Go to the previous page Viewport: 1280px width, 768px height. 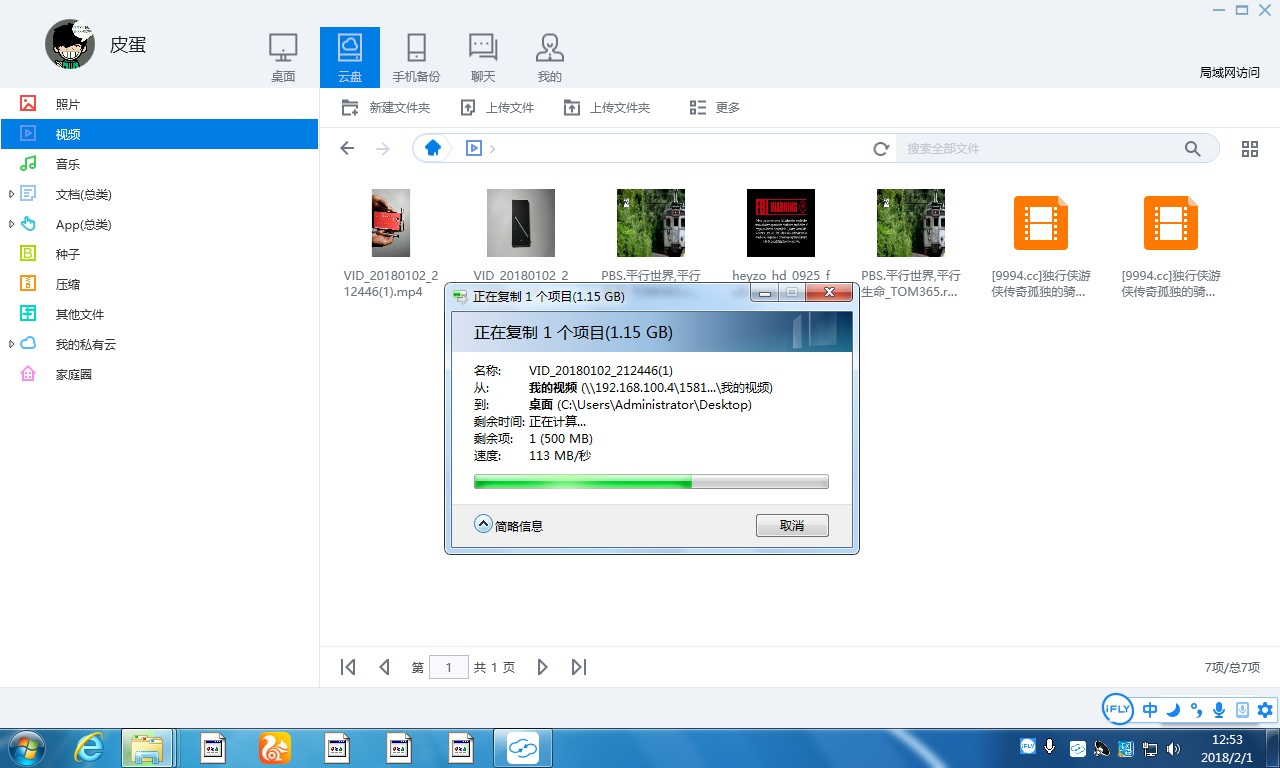click(384, 667)
